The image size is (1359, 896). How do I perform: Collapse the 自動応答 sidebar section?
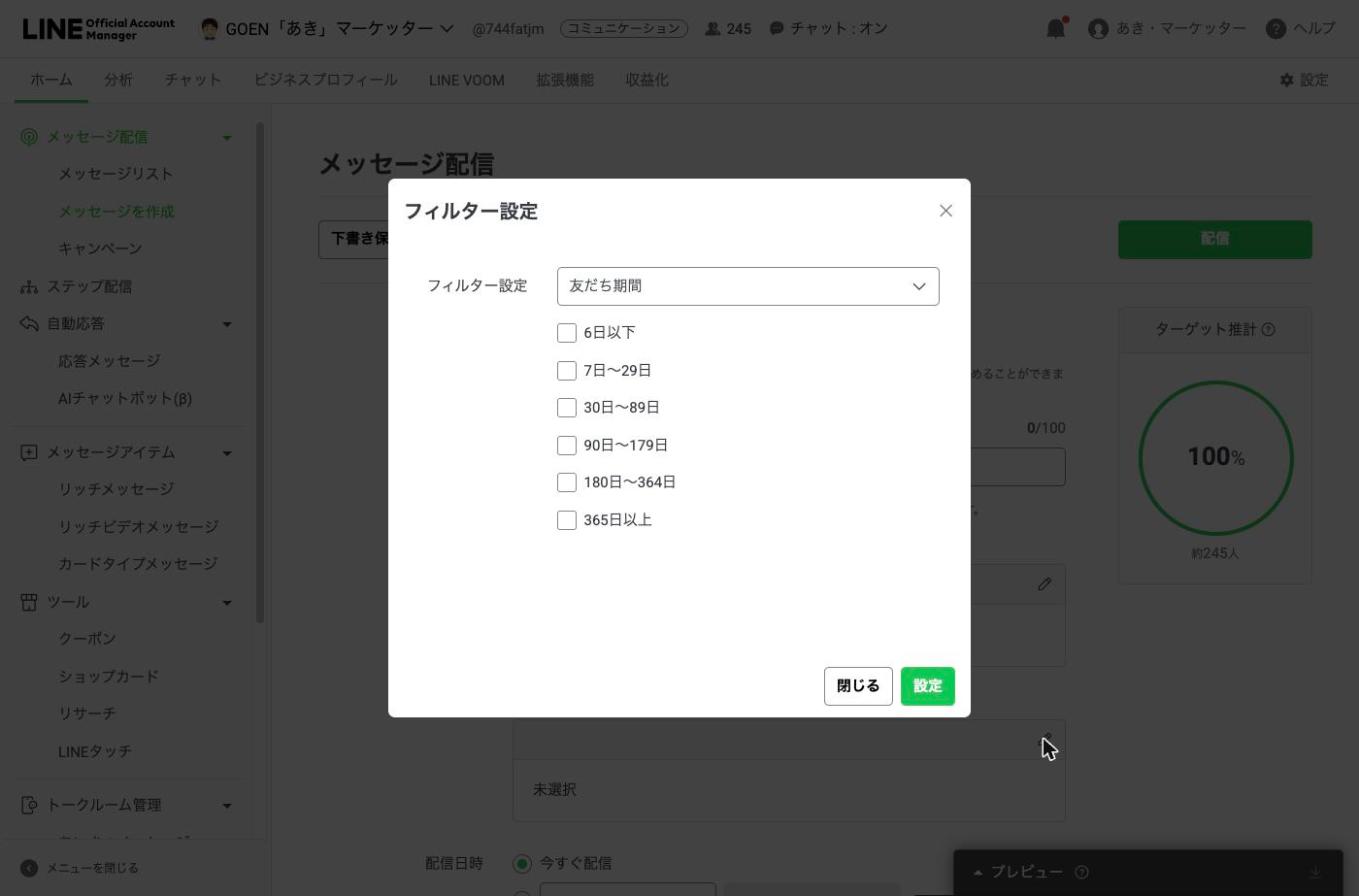click(227, 324)
